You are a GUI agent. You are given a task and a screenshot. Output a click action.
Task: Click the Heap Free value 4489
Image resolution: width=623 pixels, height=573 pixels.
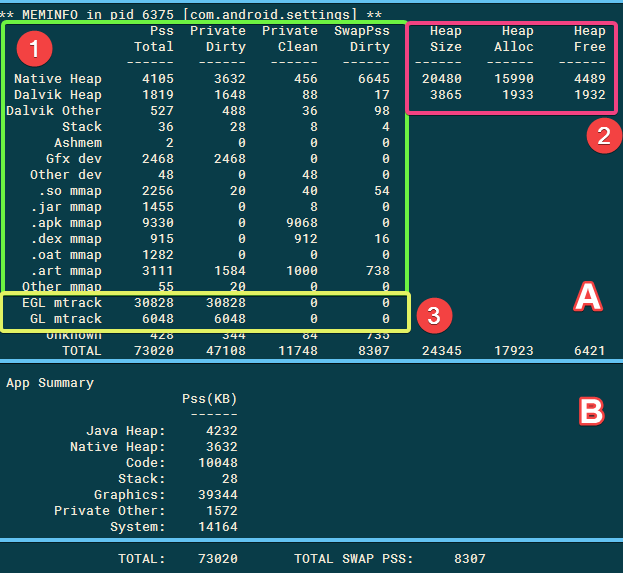(590, 79)
